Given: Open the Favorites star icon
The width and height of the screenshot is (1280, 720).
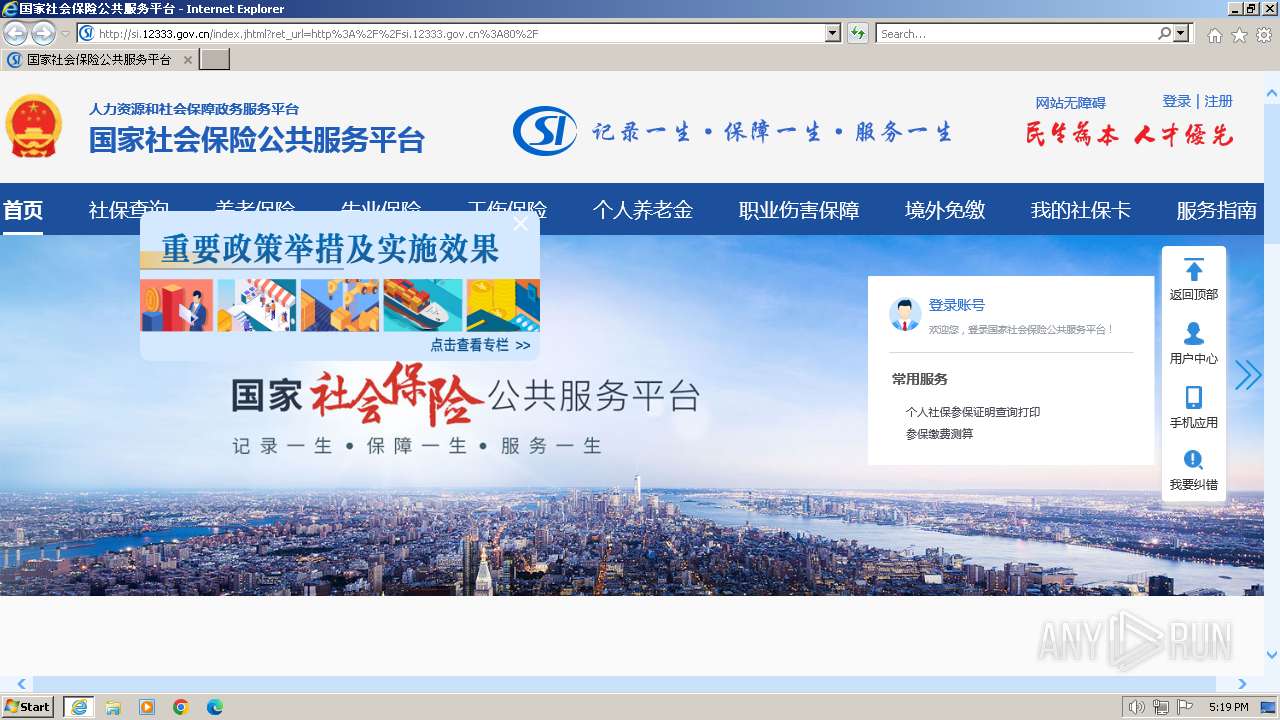Looking at the screenshot, I should pyautogui.click(x=1239, y=35).
